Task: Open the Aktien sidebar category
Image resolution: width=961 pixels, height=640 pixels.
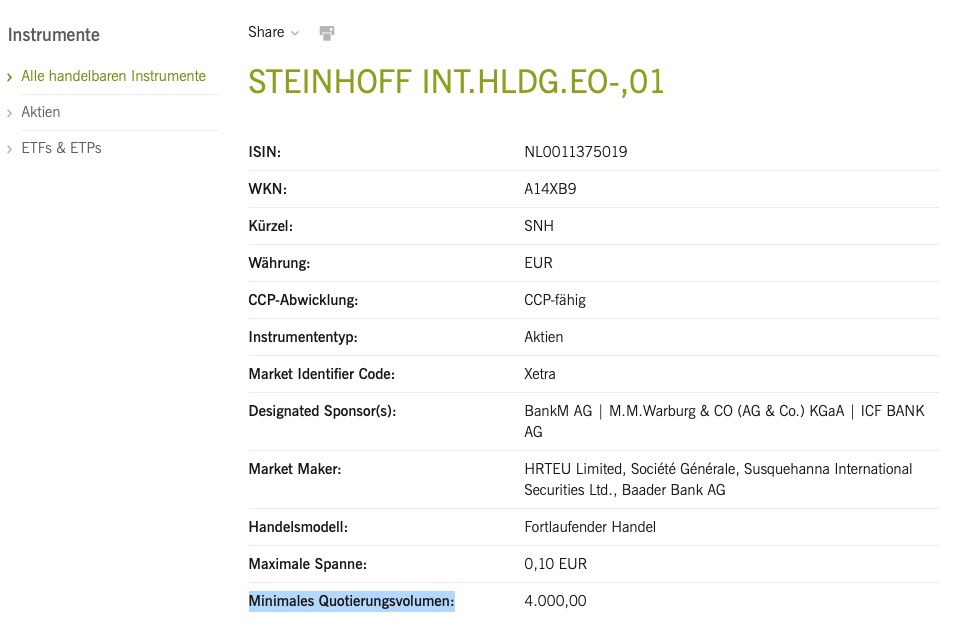Action: point(41,112)
